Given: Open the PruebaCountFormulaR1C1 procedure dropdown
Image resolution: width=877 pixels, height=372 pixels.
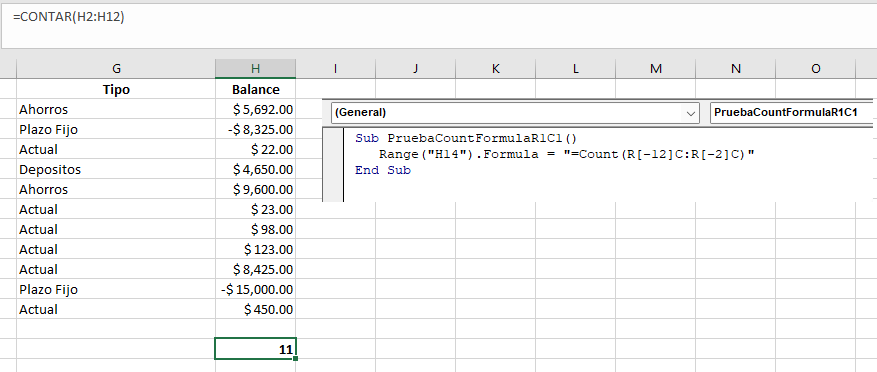Looking at the screenshot, I should tap(791, 112).
